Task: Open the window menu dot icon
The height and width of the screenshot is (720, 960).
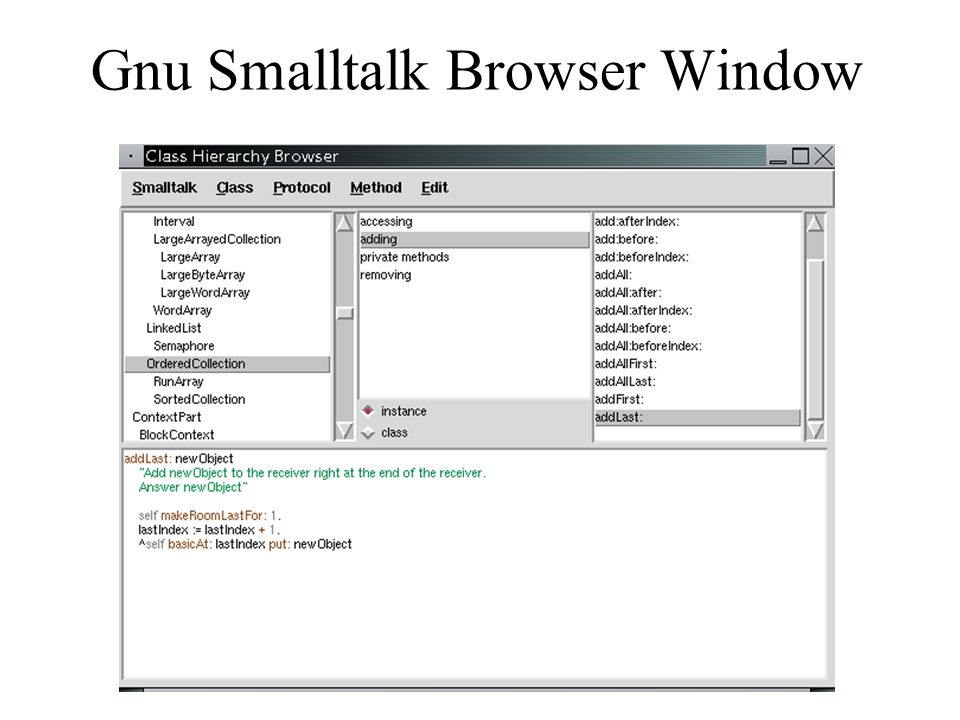Action: (x=131, y=156)
